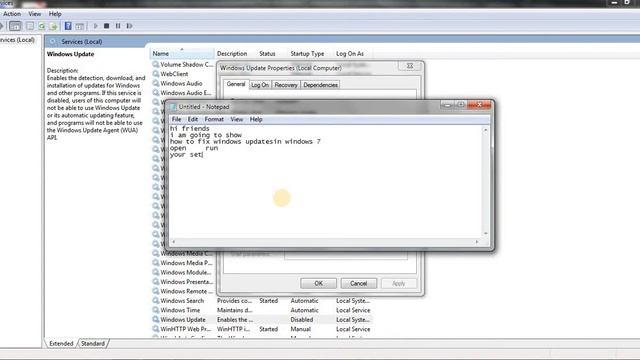Open Notepad's Help menu

(256, 119)
